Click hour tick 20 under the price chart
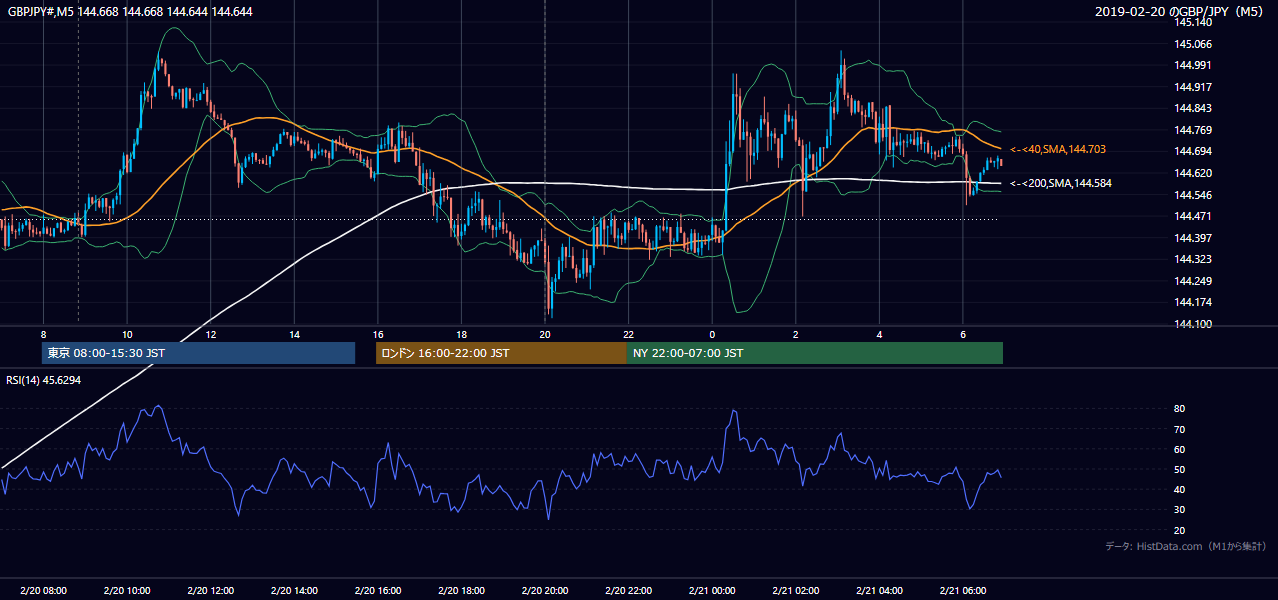Viewport: 1278px width, 600px height. [x=545, y=334]
